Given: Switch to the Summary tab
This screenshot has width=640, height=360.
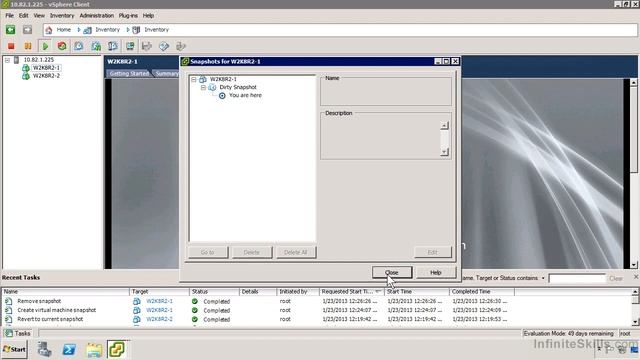Looking at the screenshot, I should (x=167, y=73).
